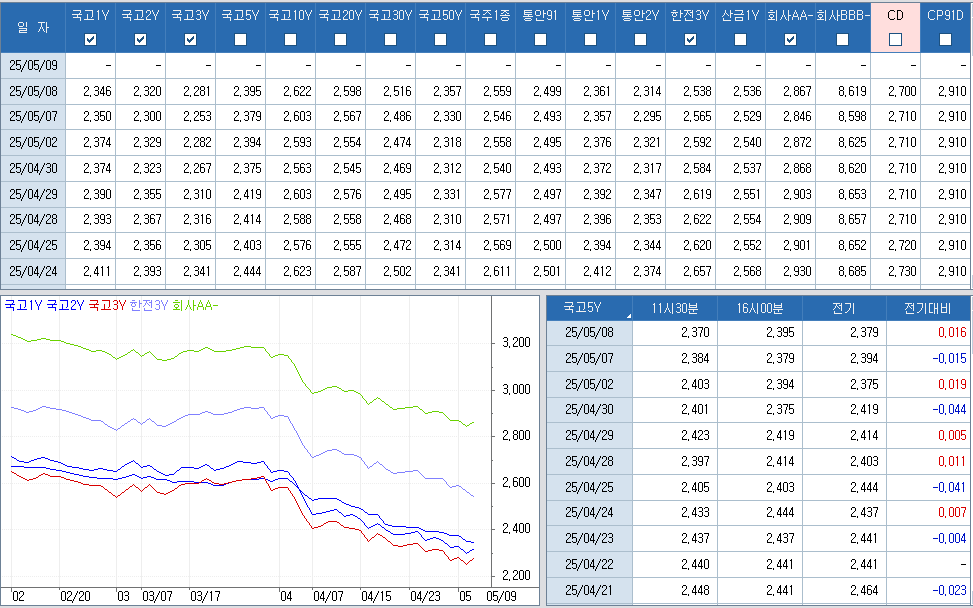Select the 25/05/09 row in top table

[32, 65]
